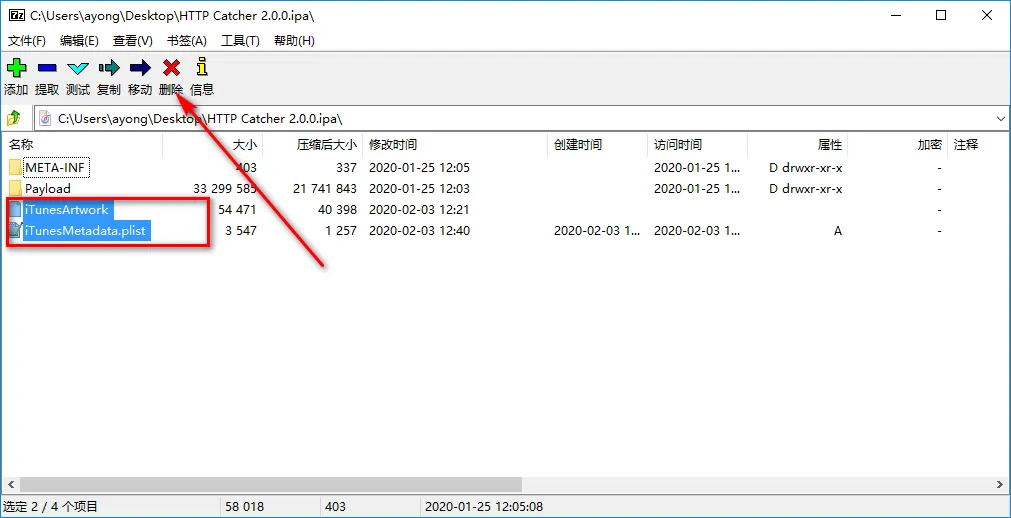
Task: Click the Payload folder icon
Action: click(15, 189)
